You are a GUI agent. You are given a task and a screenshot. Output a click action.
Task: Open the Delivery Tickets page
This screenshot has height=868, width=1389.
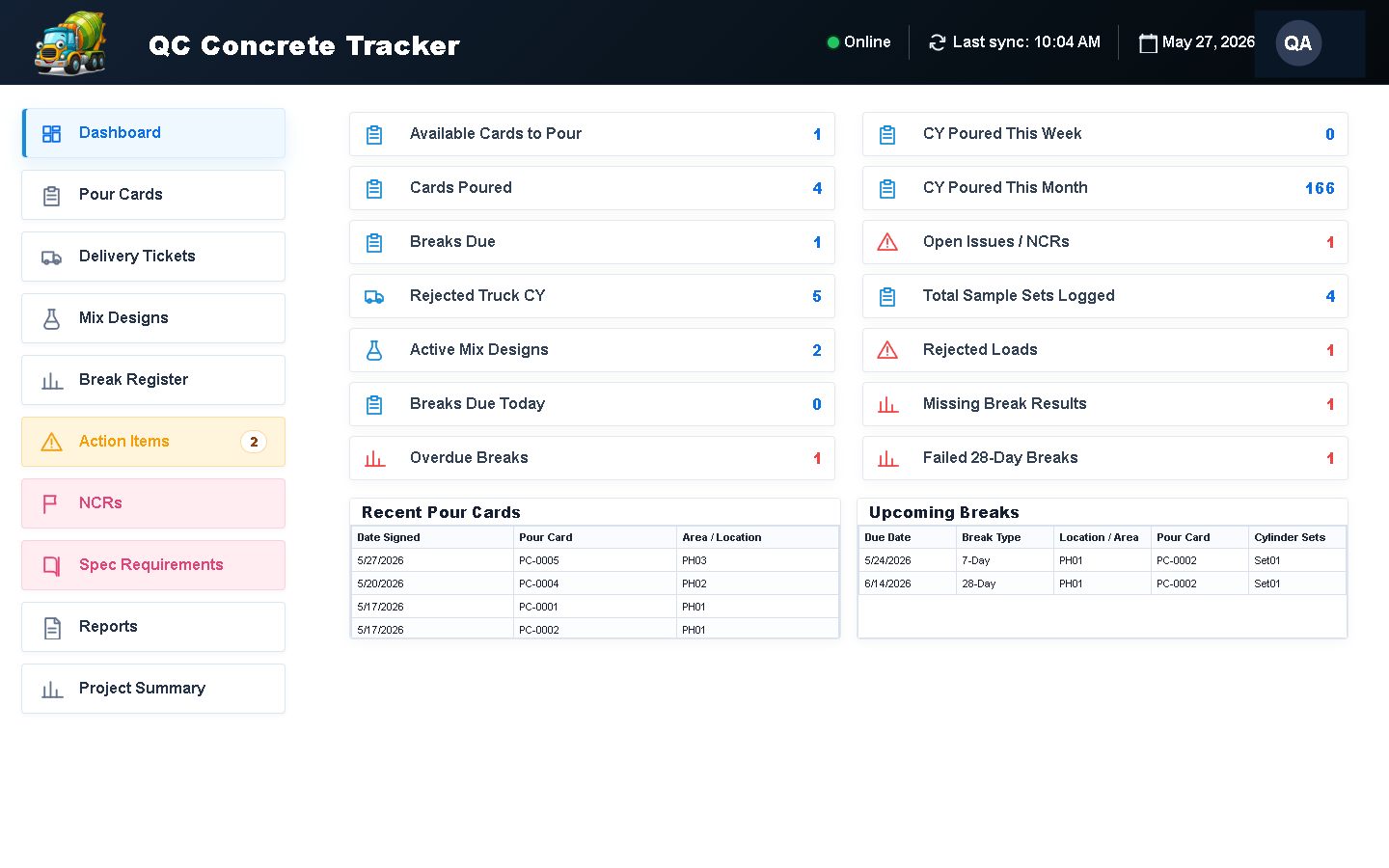153,257
